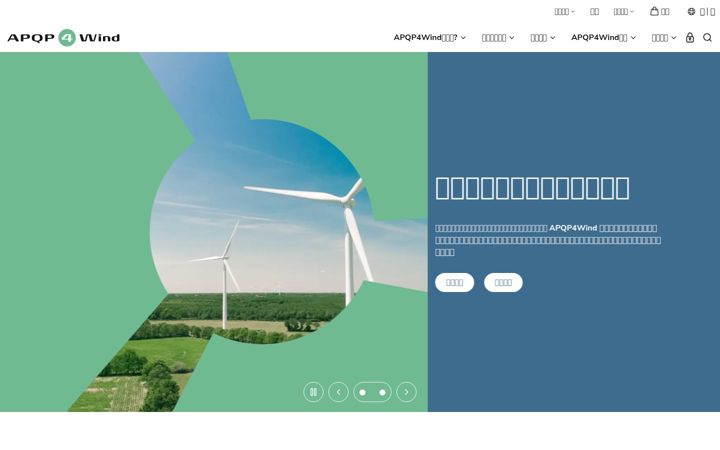Expand second main navigation dropdown
This screenshot has height=450, width=720.
(498, 38)
